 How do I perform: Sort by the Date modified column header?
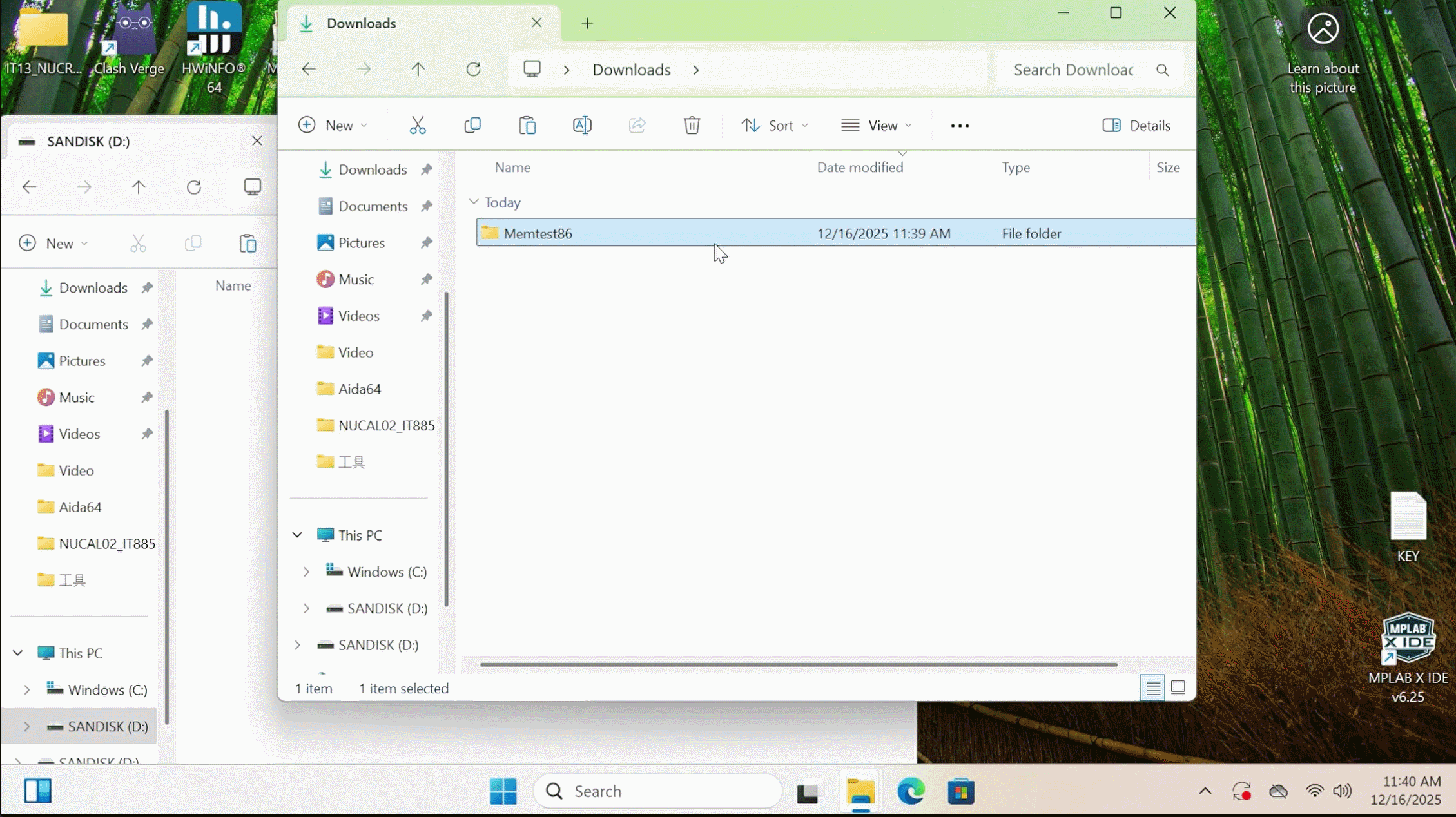(x=860, y=168)
